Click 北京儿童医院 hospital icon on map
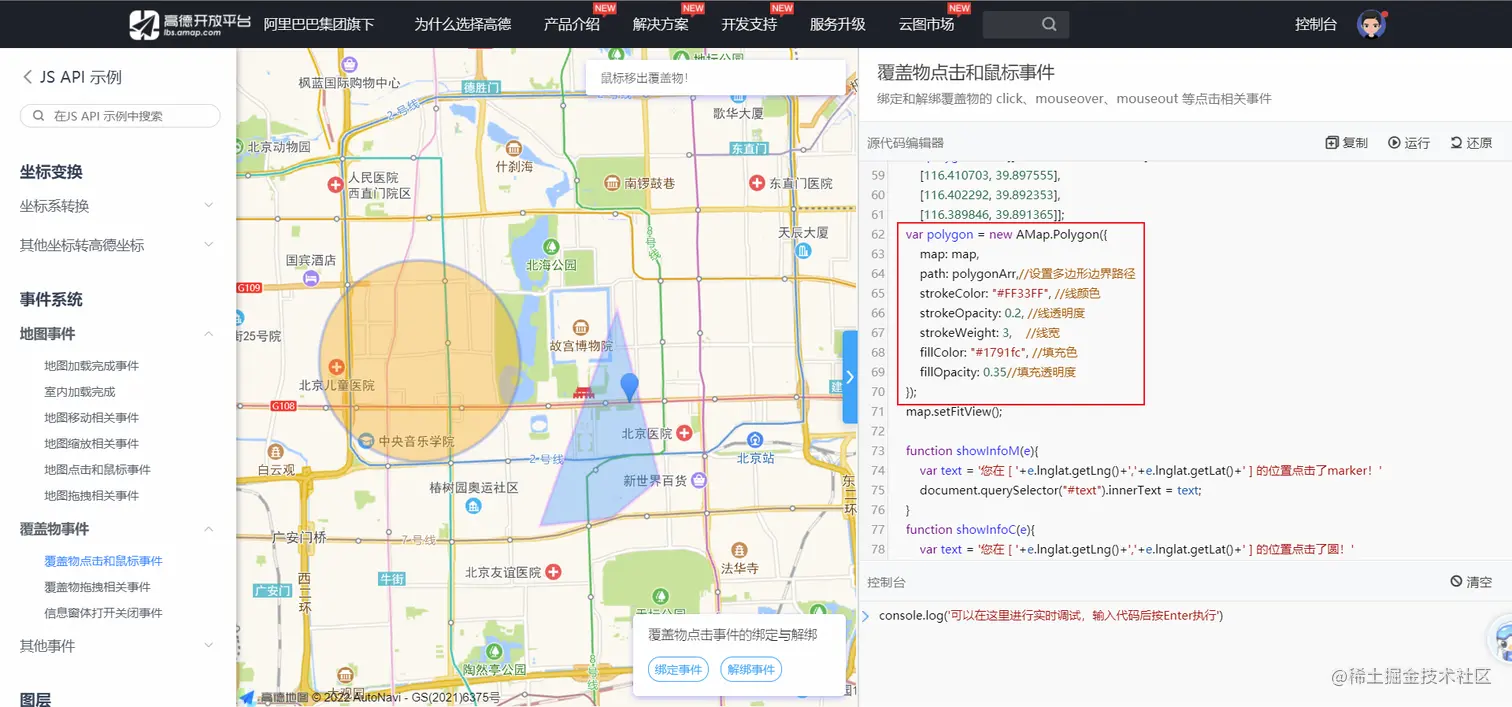The image size is (1512, 707). (337, 367)
